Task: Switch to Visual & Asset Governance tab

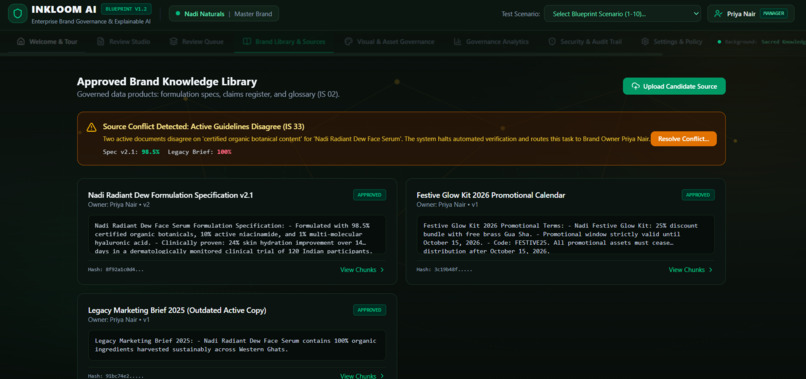Action: pos(389,42)
